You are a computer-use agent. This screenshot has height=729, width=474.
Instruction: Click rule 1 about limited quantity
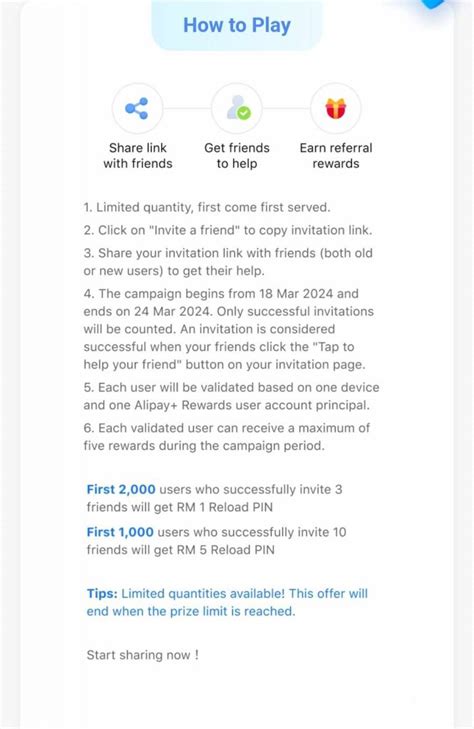pos(207,207)
